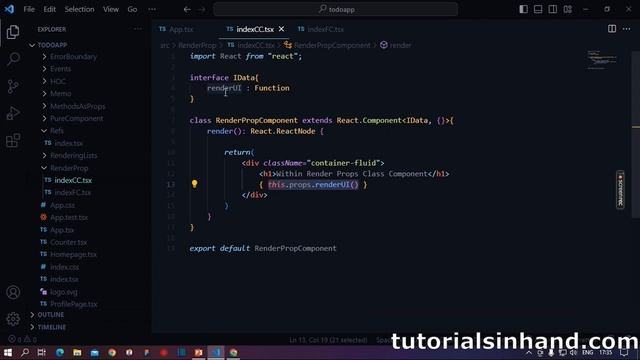The width and height of the screenshot is (640, 360).
Task: Open Windows Start menu
Action: (8, 352)
